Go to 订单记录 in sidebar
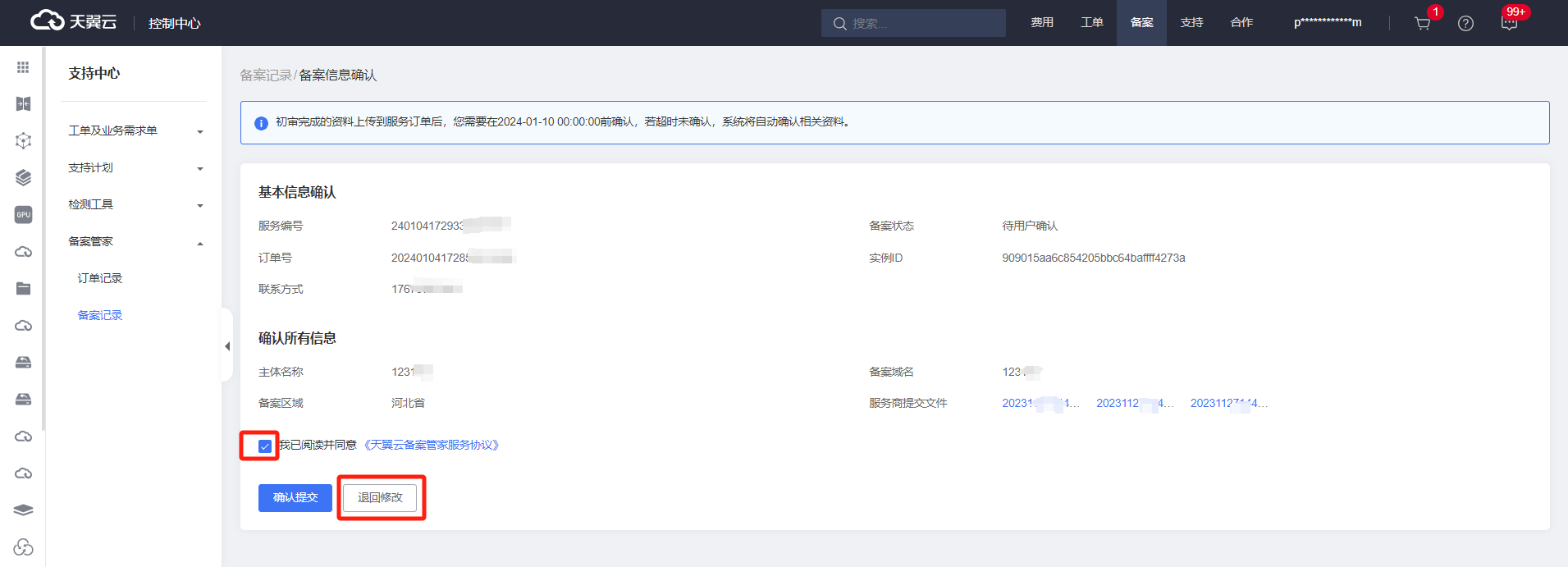Image resolution: width=1568 pixels, height=567 pixels. coord(100,279)
